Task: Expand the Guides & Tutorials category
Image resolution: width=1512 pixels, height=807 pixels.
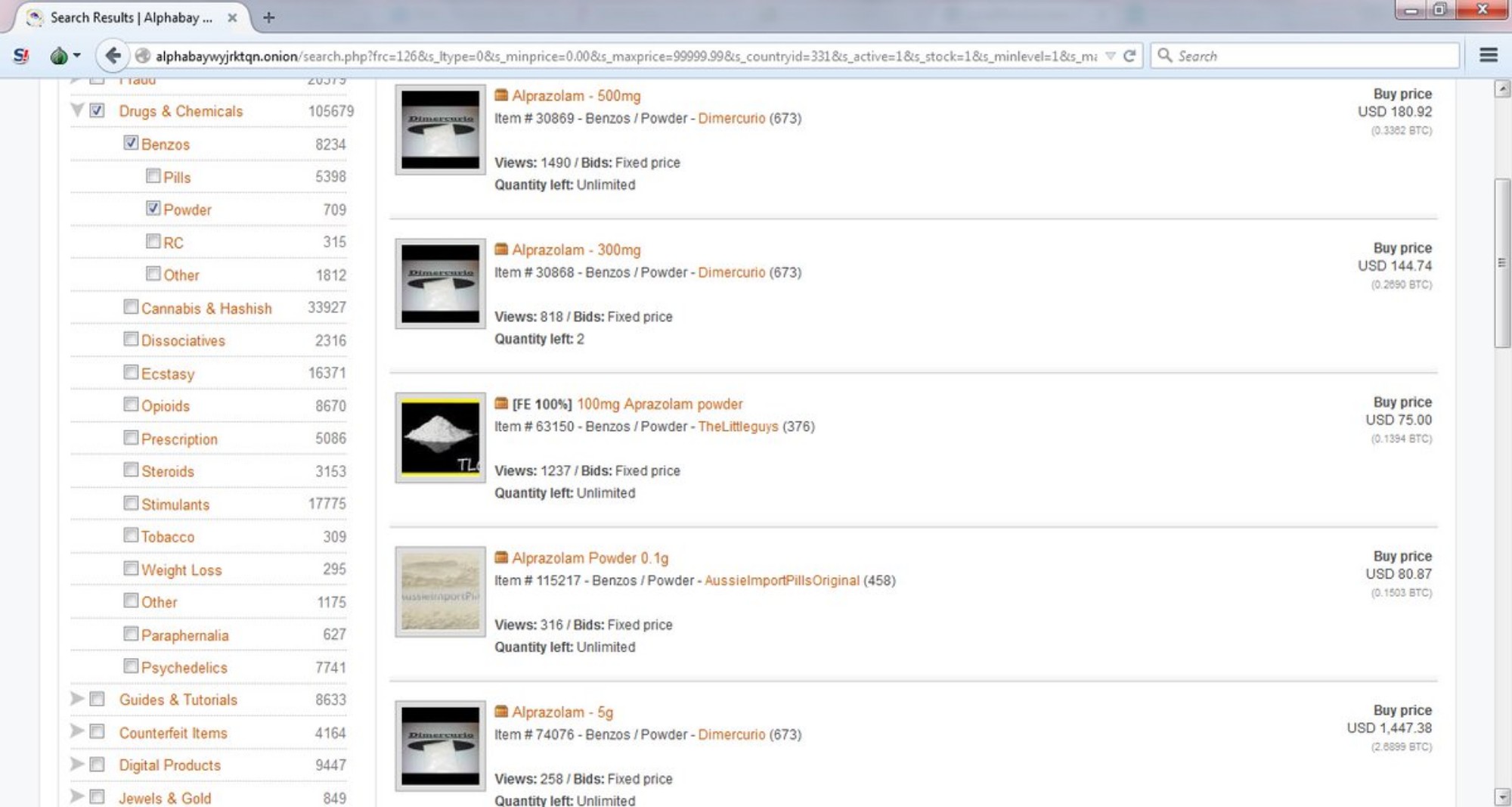Action: tap(77, 699)
